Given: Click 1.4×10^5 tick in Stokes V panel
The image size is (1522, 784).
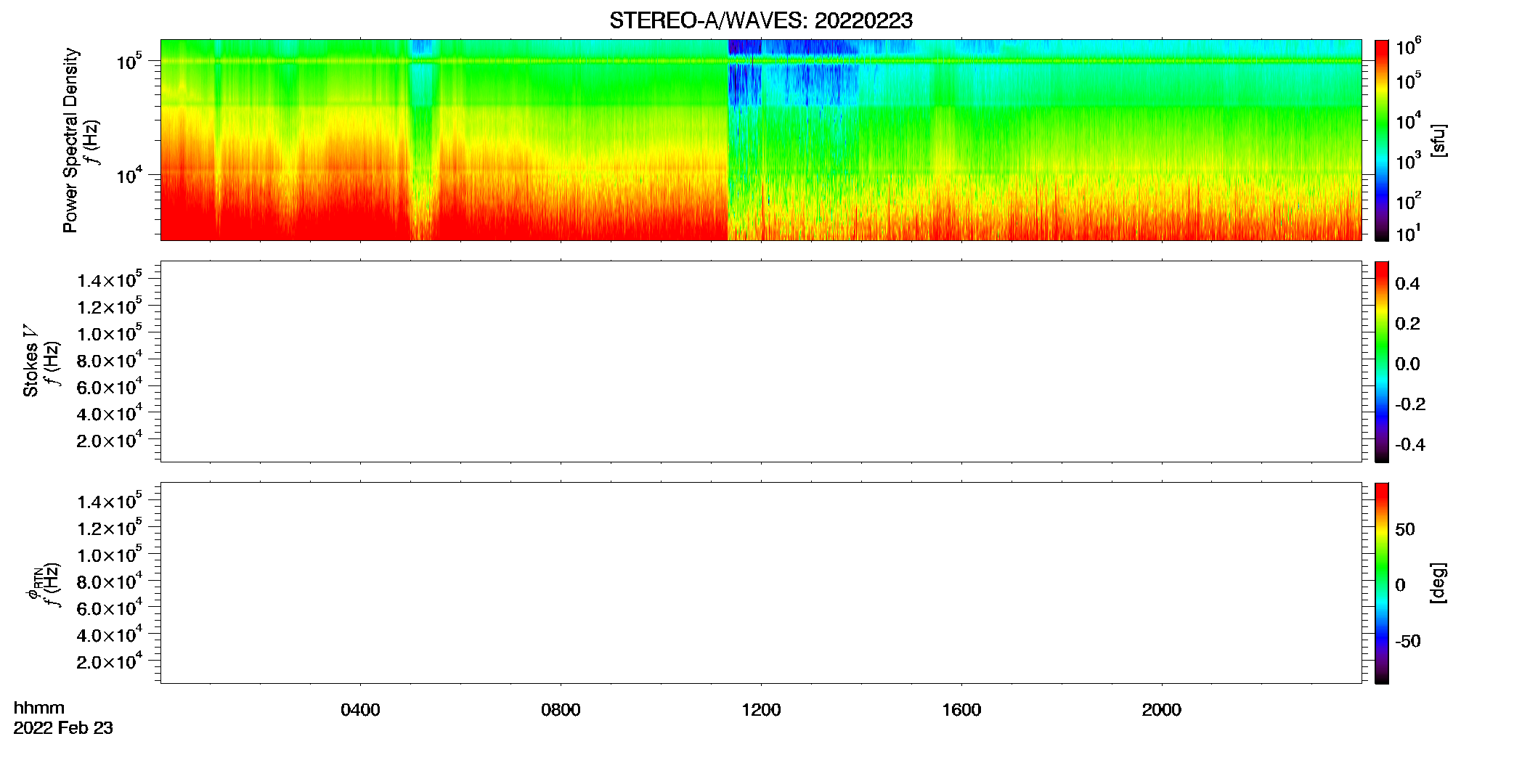Looking at the screenshot, I should click(x=110, y=279).
